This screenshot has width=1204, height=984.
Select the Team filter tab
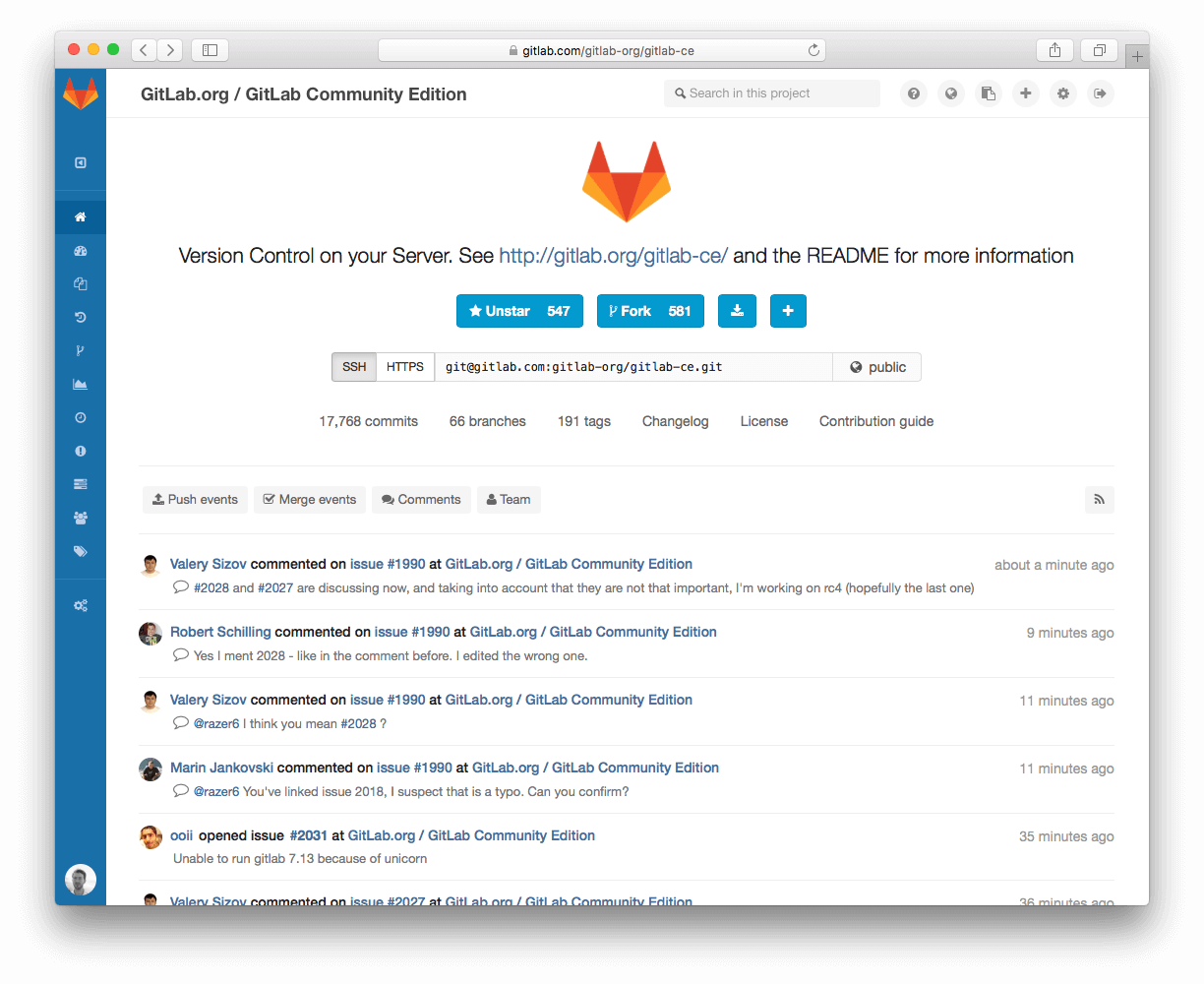(509, 499)
